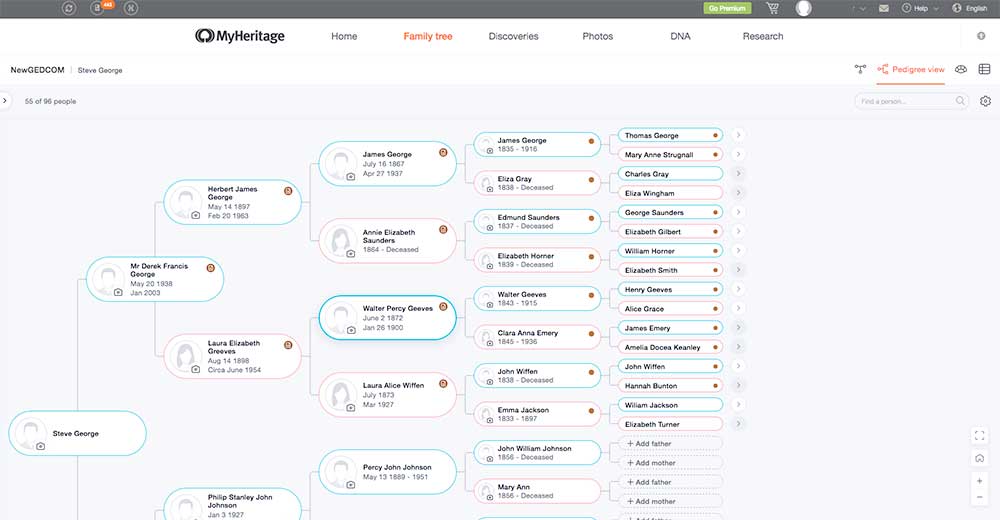
Task: Click camera icon on Walter Percy Geeves card
Action: coord(351,330)
